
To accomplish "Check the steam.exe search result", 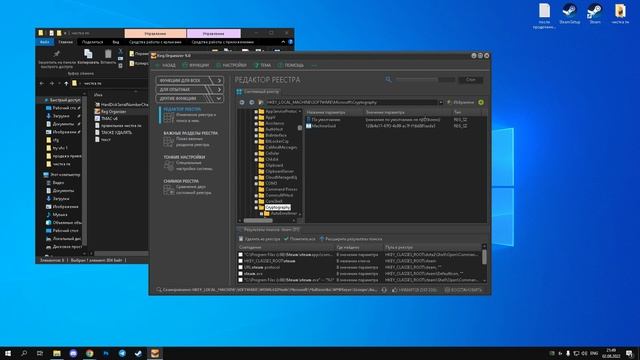I will [x=240, y=274].
